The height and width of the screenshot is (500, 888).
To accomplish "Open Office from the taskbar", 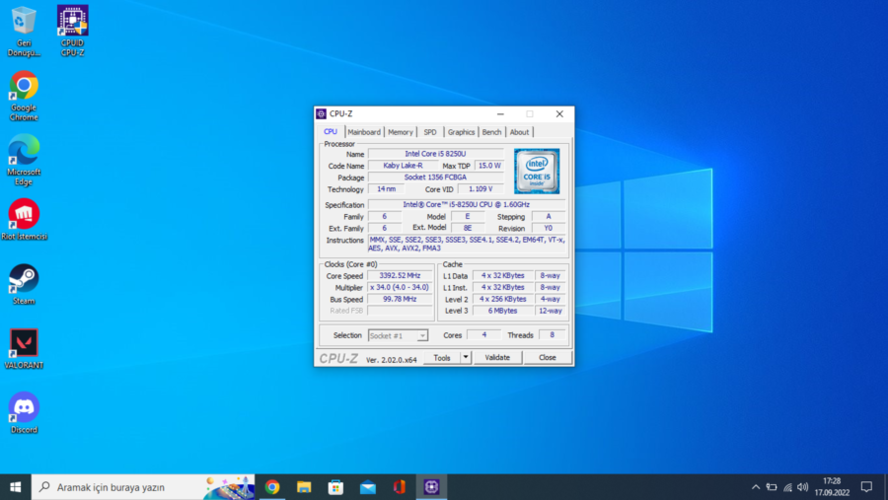I will click(399, 487).
